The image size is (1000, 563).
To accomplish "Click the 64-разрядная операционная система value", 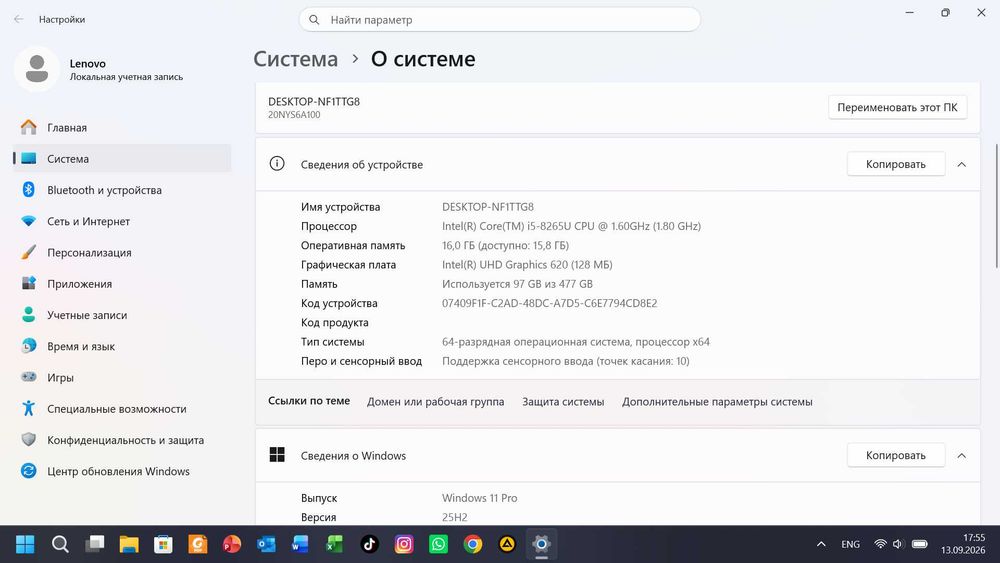I will point(576,342).
